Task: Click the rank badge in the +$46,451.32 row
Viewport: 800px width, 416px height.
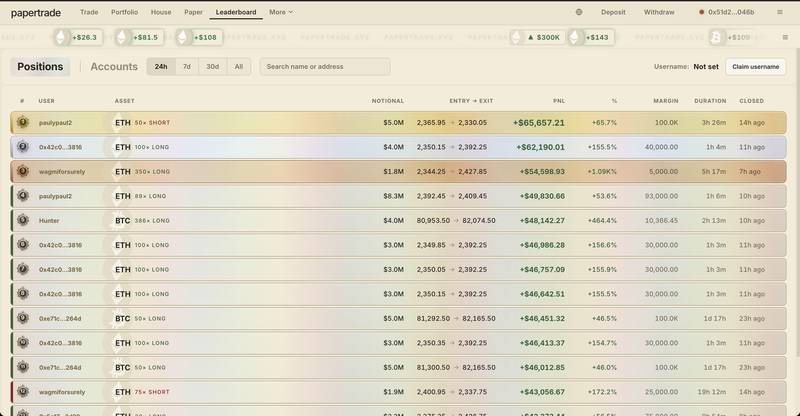Action: [22, 318]
